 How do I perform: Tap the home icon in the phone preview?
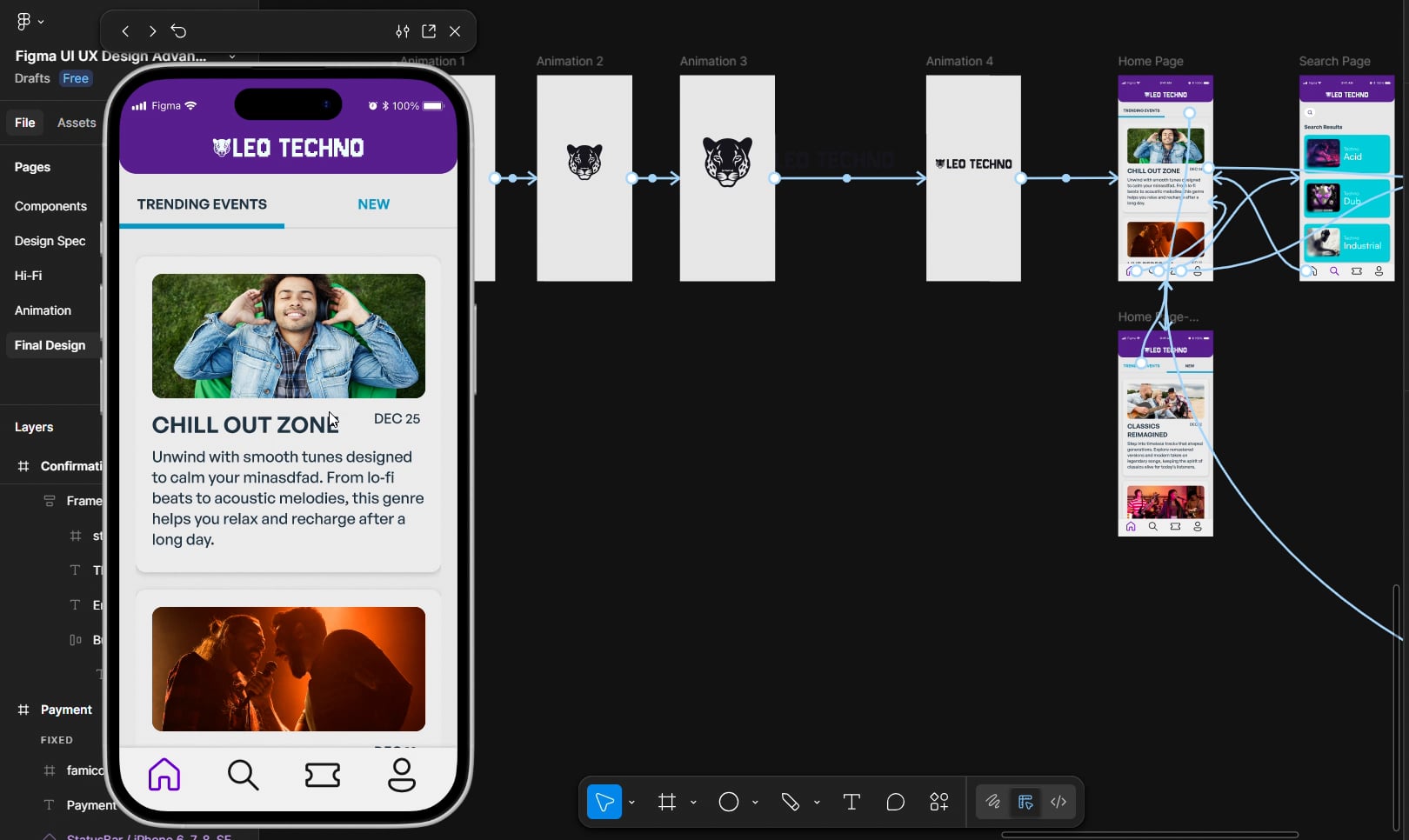pos(164,774)
